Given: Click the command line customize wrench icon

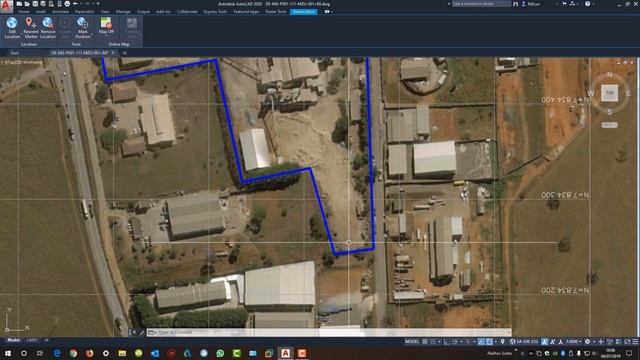Looking at the screenshot, I should [x=141, y=333].
